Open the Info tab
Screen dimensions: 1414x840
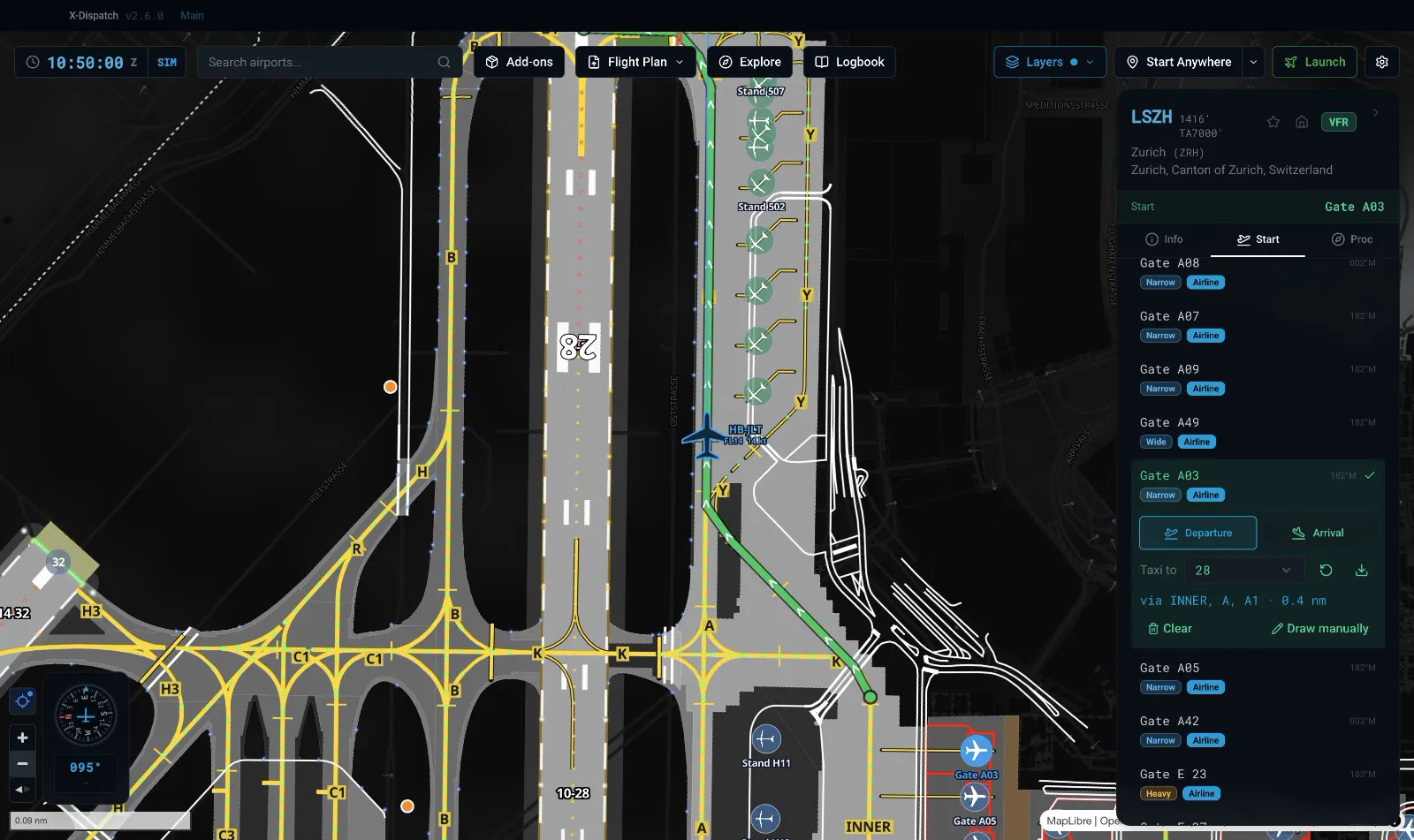pyautogui.click(x=1164, y=239)
